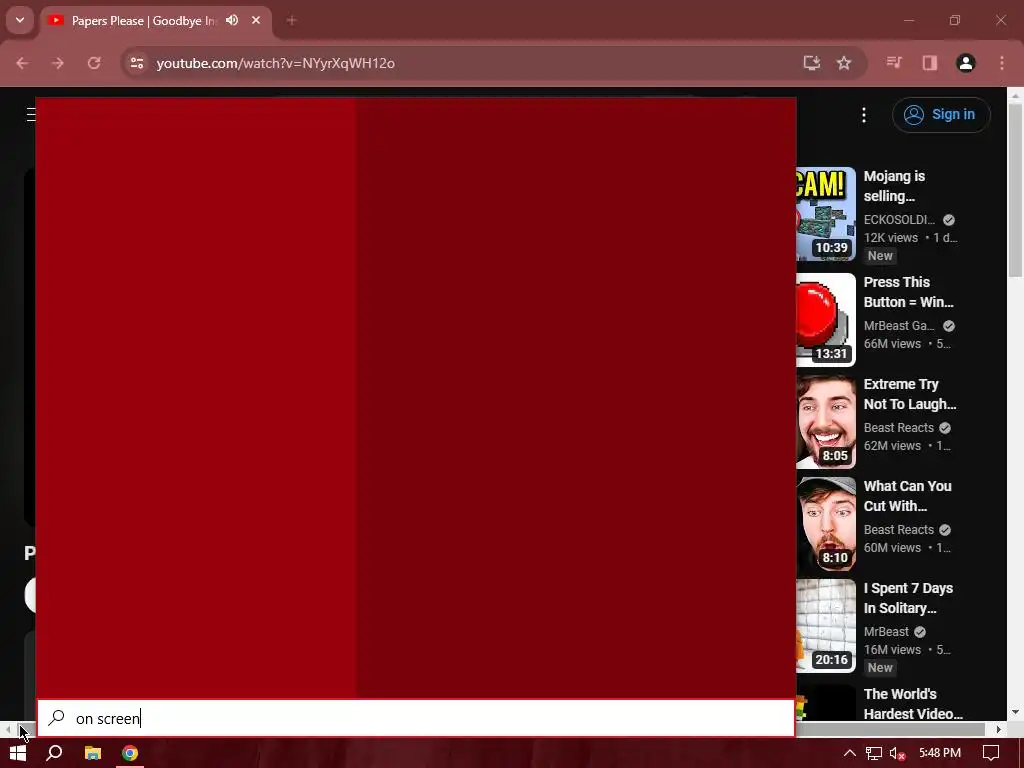Viewport: 1024px width, 768px height.
Task: Open YouTube settings three-dot menu
Action: click(x=863, y=115)
